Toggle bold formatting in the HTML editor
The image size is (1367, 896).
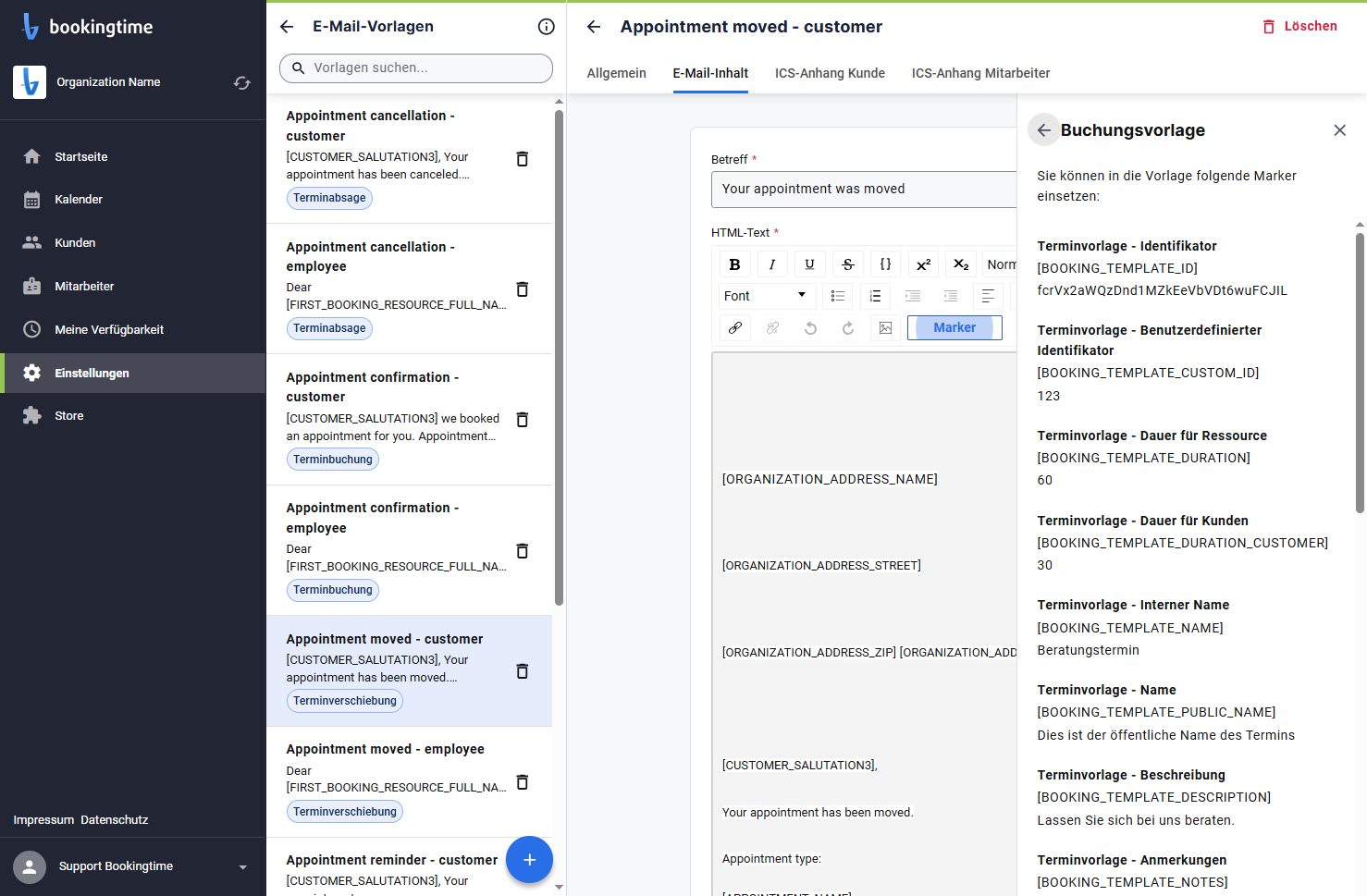point(734,264)
